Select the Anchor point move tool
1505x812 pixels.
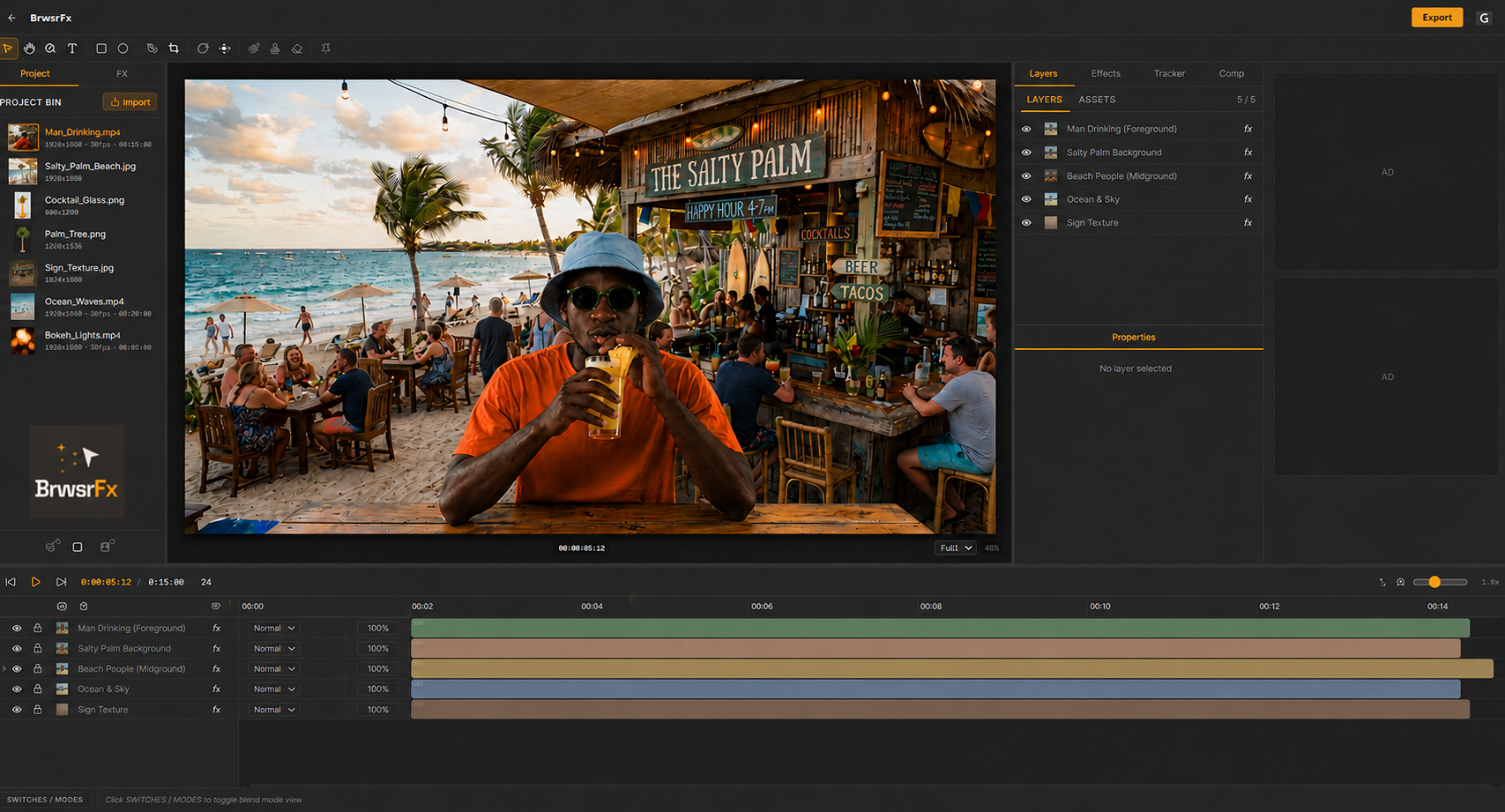(x=225, y=48)
